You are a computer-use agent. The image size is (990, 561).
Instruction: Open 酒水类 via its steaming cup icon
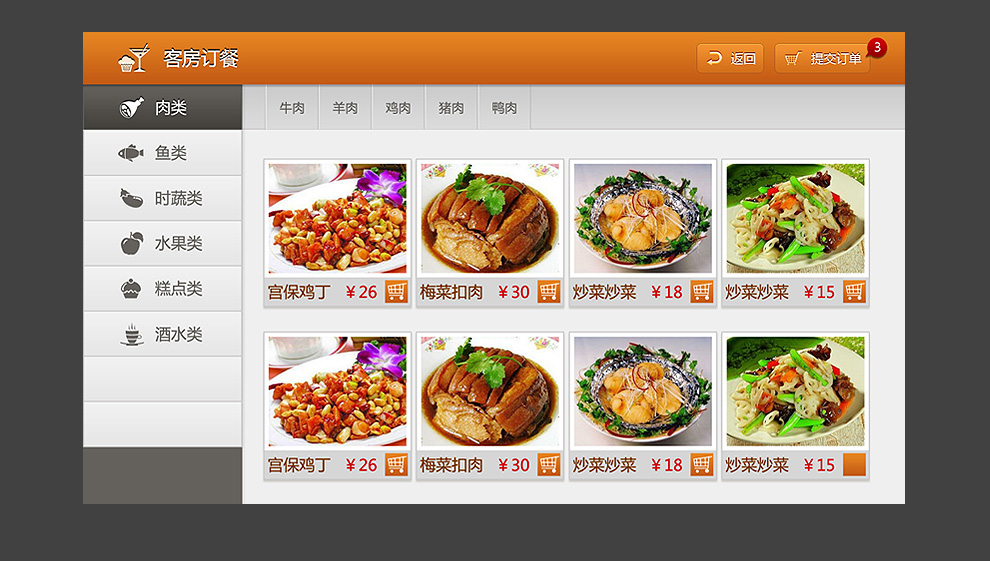[x=131, y=334]
